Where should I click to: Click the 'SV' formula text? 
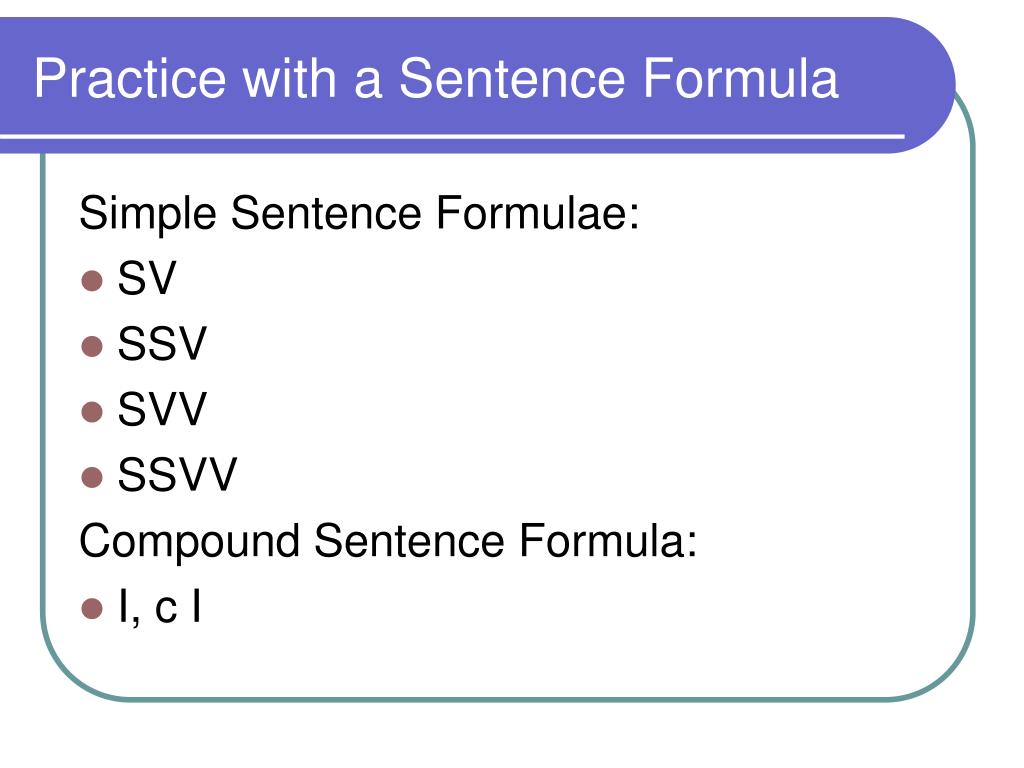coord(147,278)
